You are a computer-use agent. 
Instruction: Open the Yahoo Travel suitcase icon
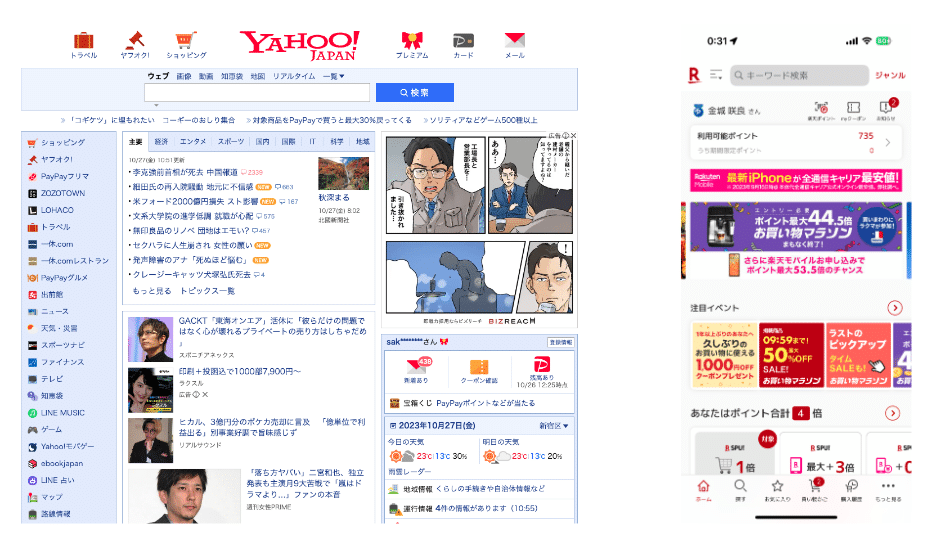(83, 41)
